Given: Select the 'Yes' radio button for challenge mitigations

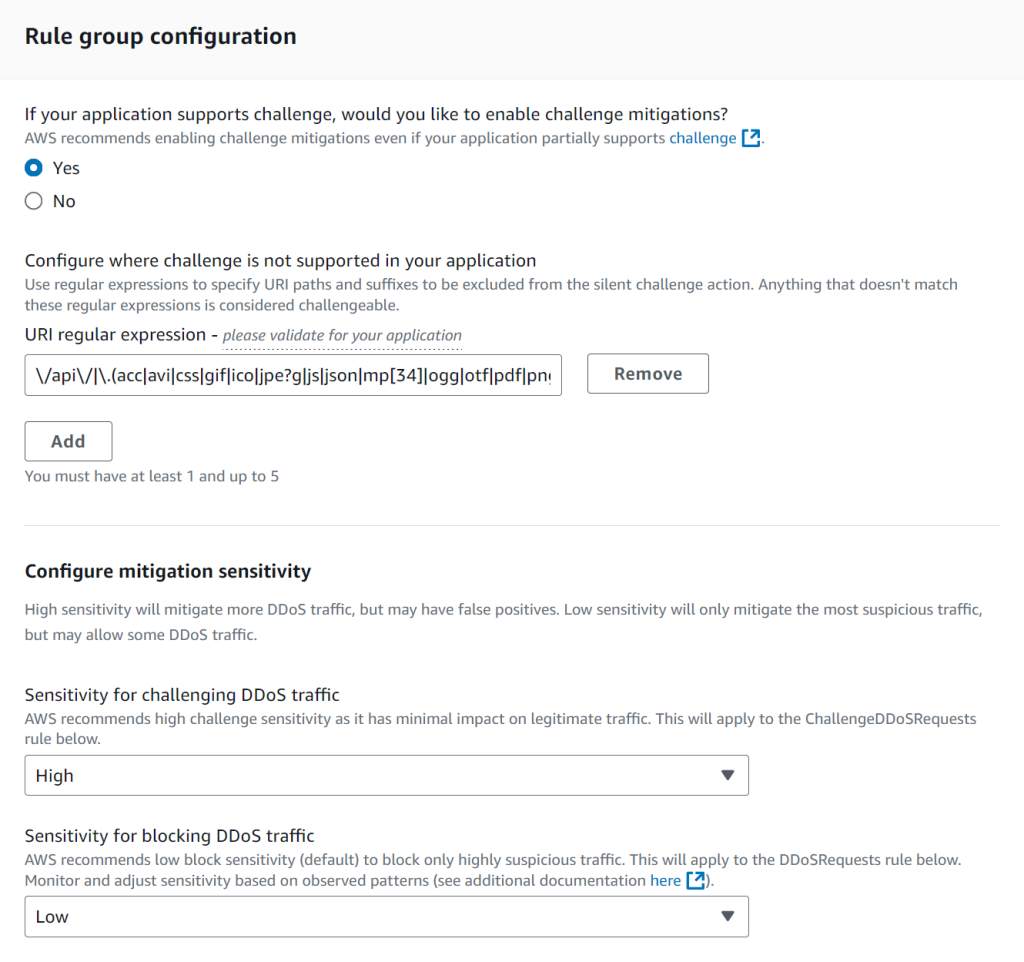Looking at the screenshot, I should tap(31, 168).
